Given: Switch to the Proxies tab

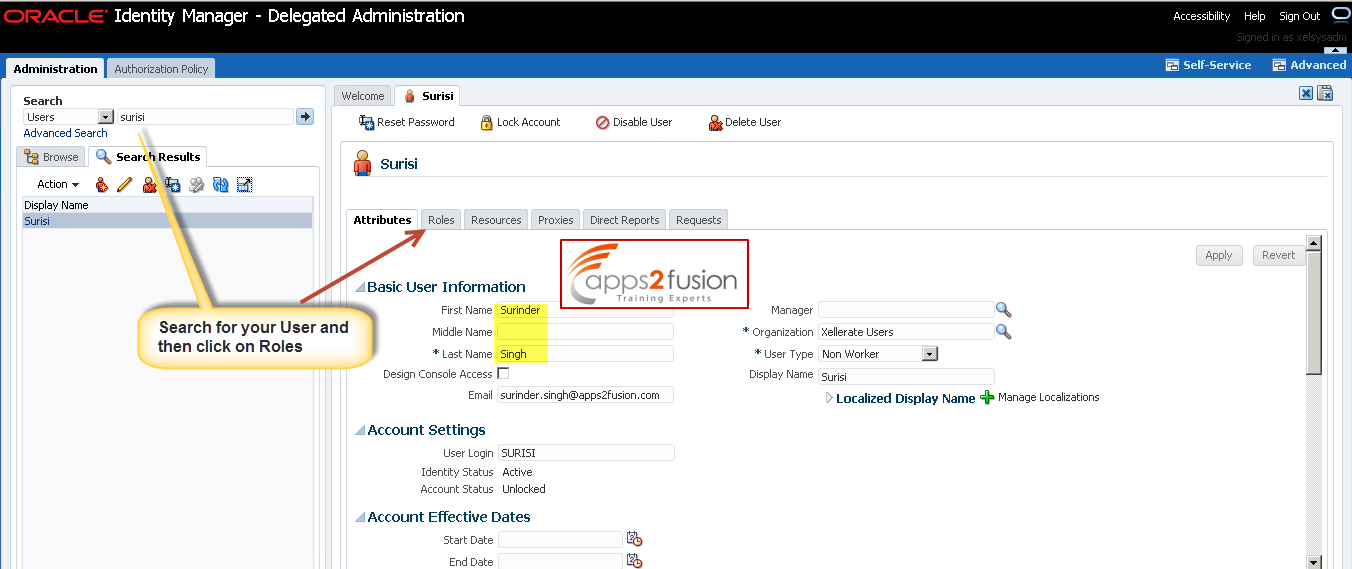Looking at the screenshot, I should [556, 220].
